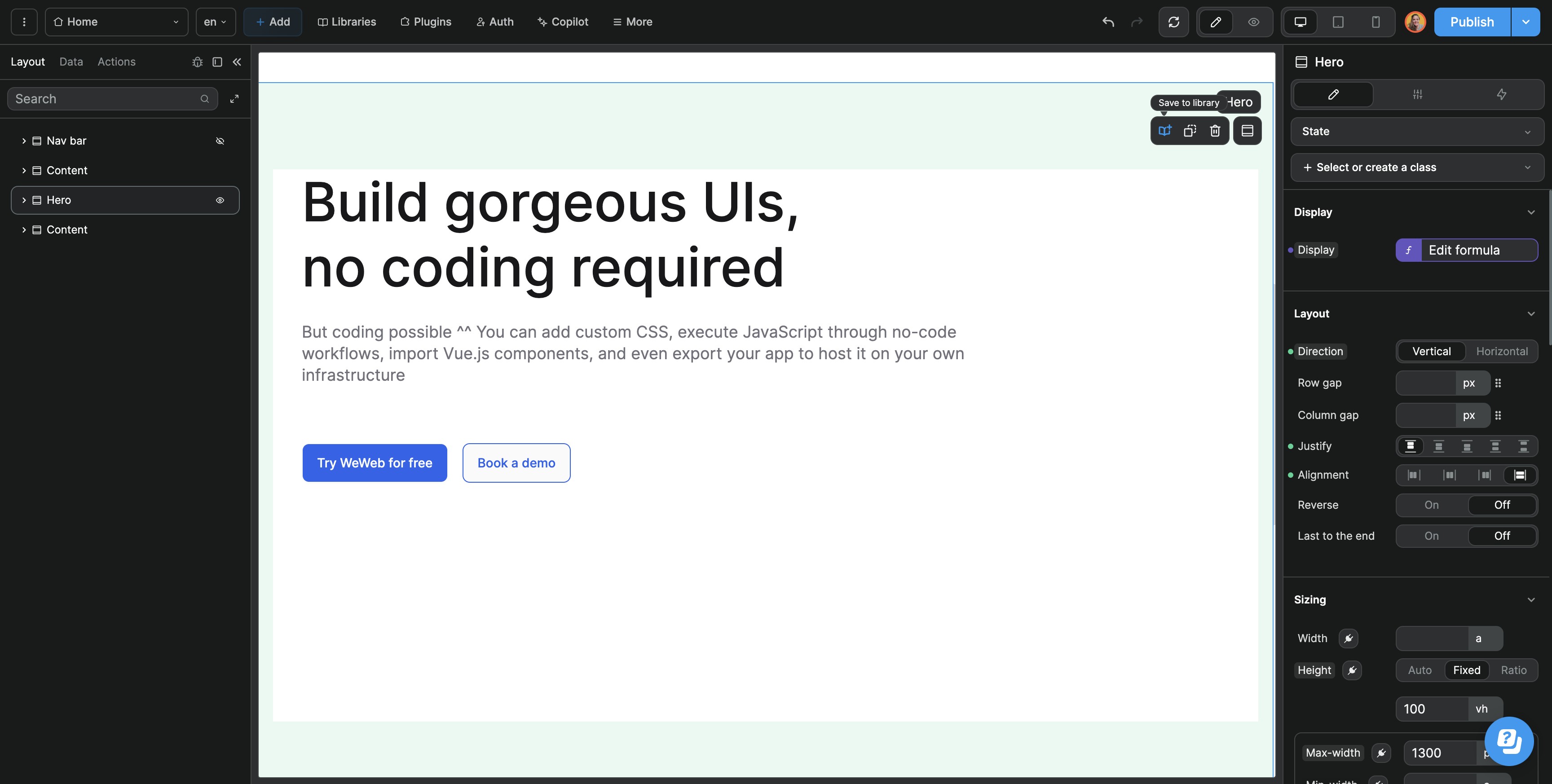Switch to the Data tab
Viewport: 1552px width, 784px height.
pos(71,62)
